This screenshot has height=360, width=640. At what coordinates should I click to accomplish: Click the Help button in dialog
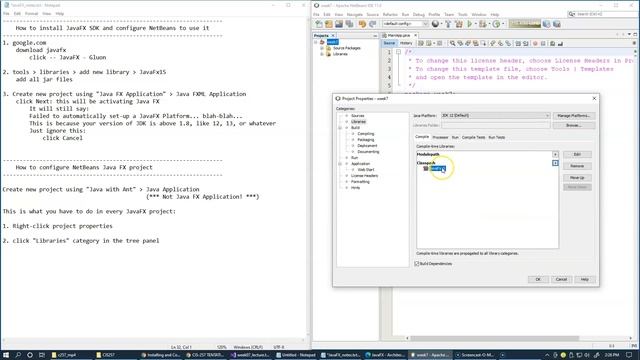point(584,279)
